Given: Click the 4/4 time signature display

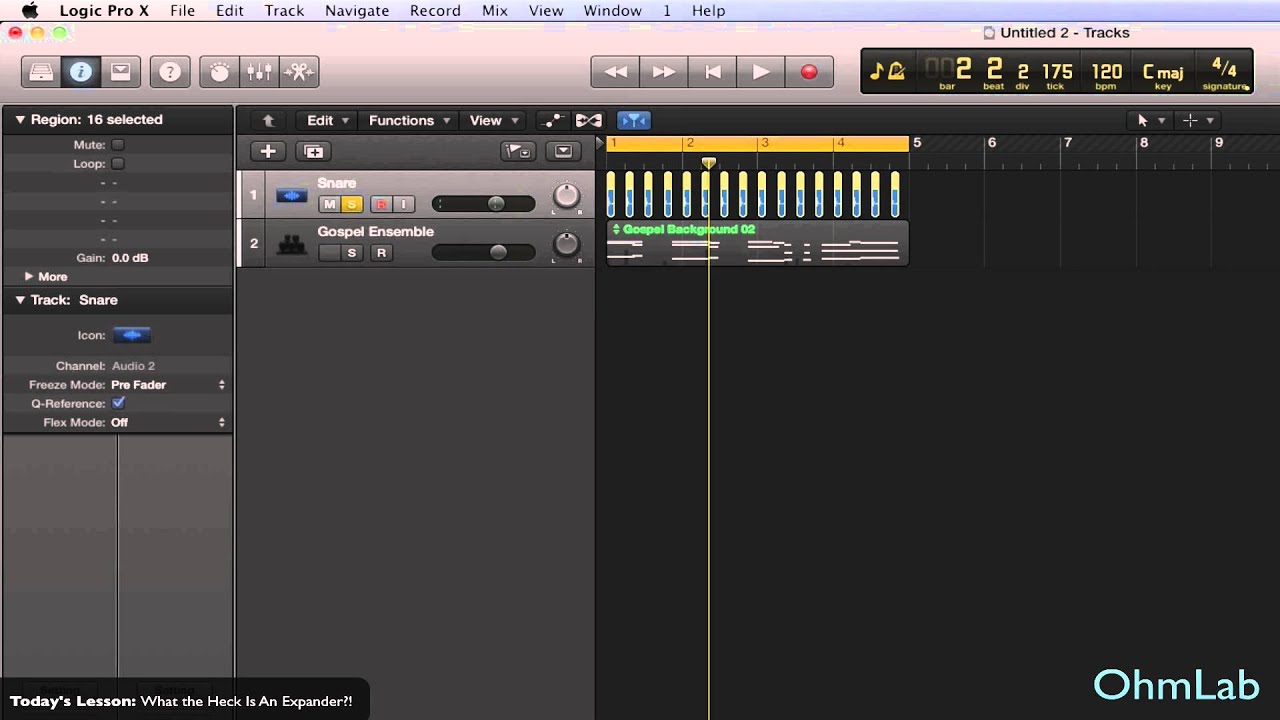Looking at the screenshot, I should (x=1224, y=73).
